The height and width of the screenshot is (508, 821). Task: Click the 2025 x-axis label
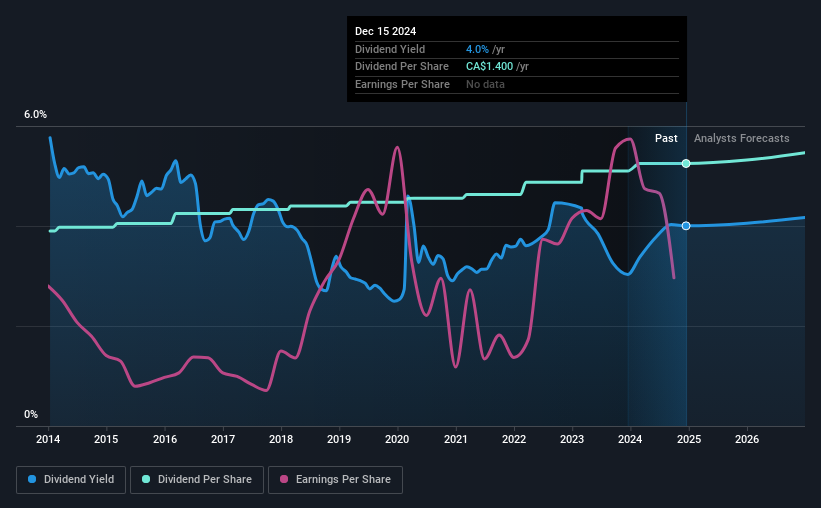(689, 439)
